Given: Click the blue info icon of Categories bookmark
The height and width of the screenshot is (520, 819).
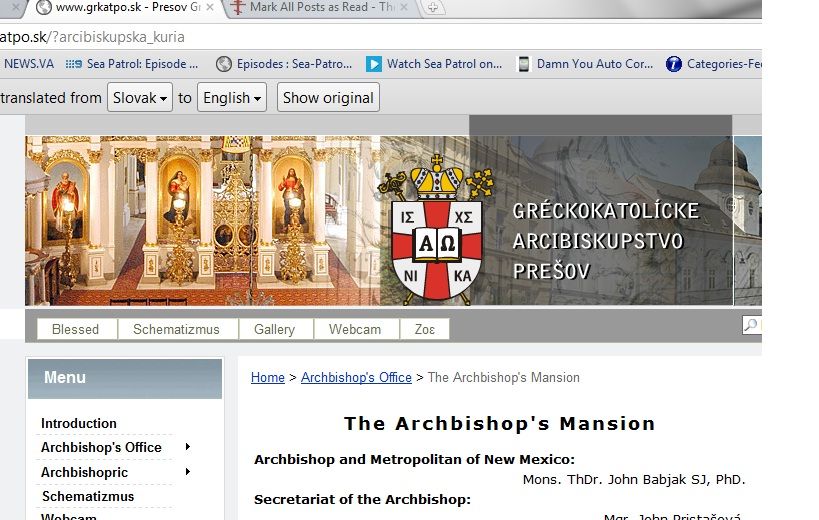Looking at the screenshot, I should [x=674, y=64].
